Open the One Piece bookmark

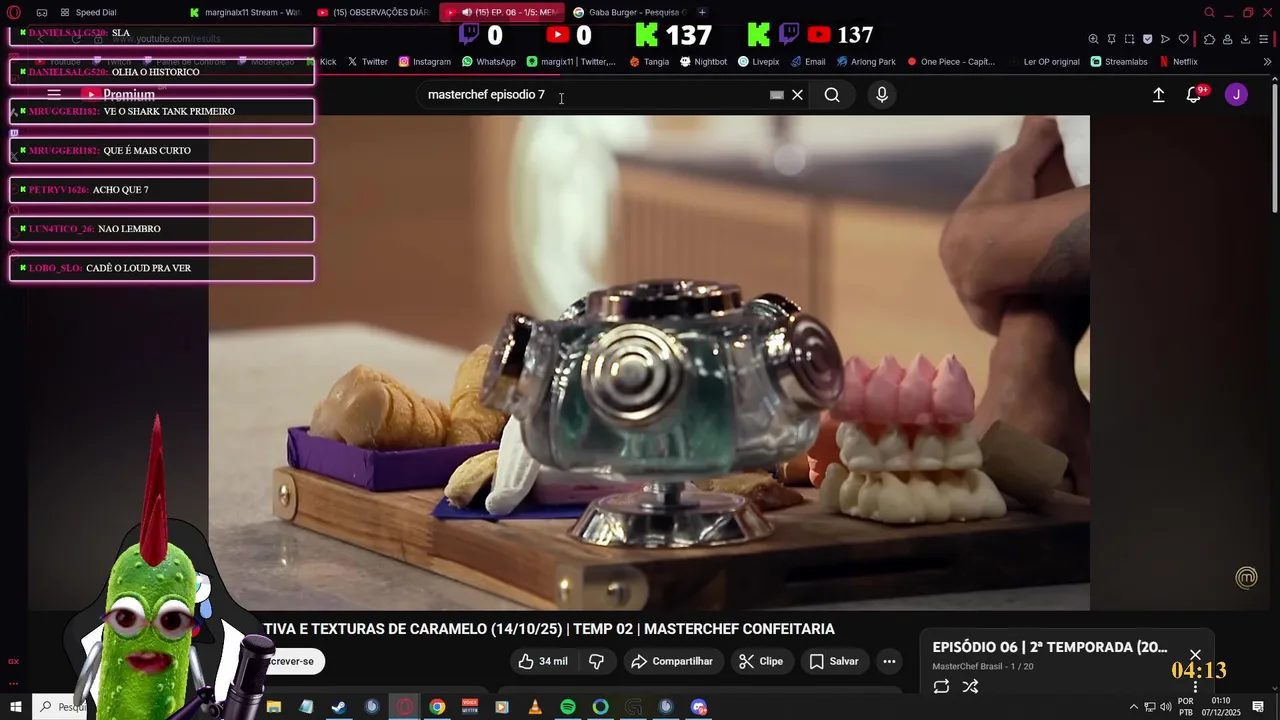(x=950, y=62)
